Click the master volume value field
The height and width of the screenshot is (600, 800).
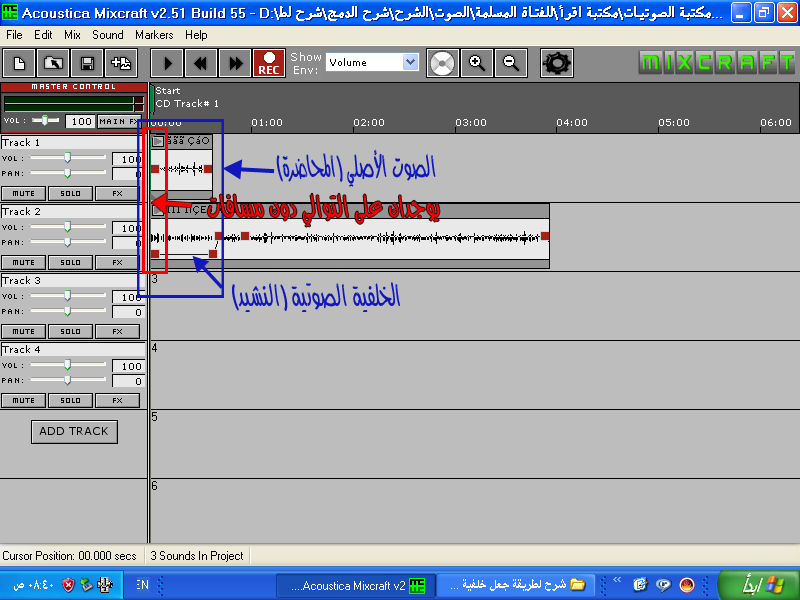pyautogui.click(x=81, y=121)
